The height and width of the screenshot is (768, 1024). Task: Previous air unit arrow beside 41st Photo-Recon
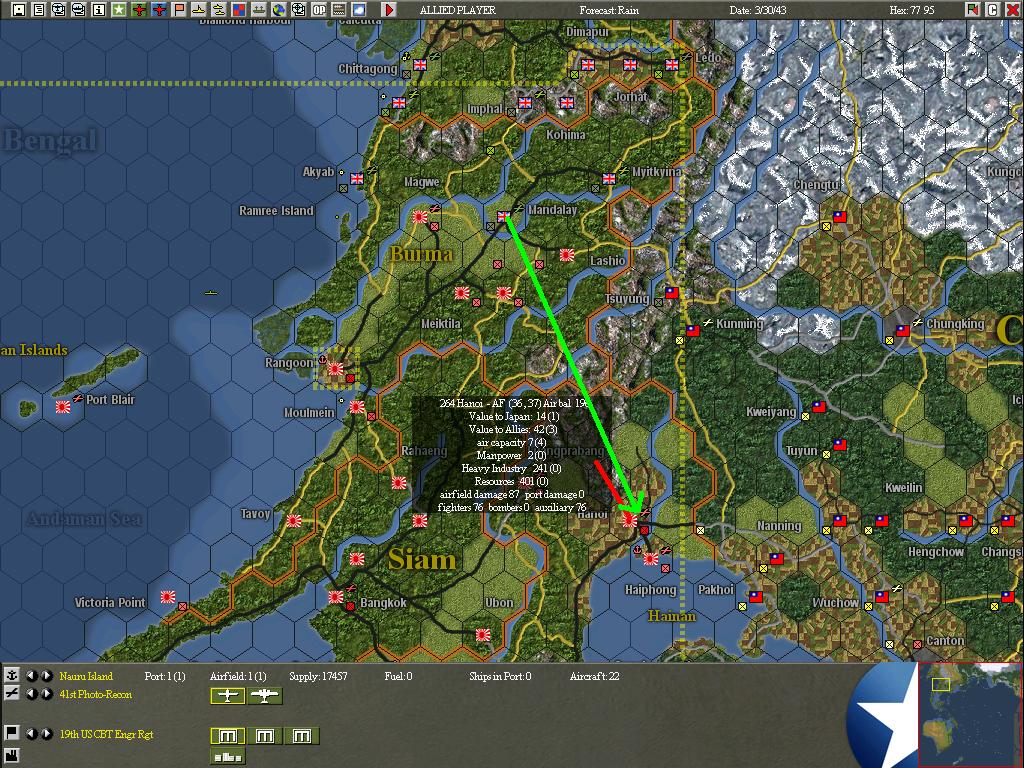tap(31, 694)
